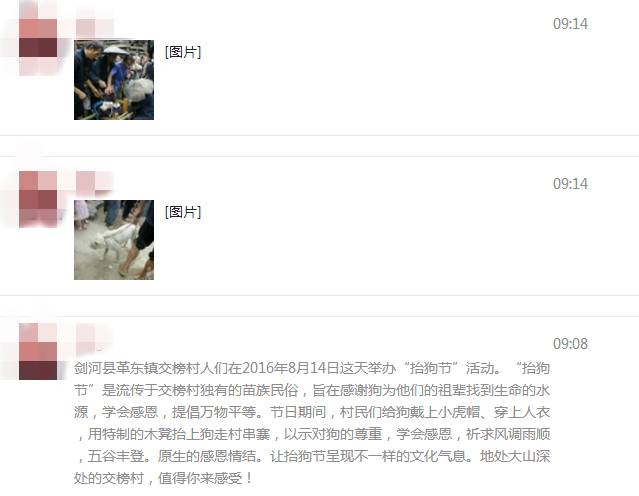Select the message text about 抬狗节 festival

[x=312, y=423]
